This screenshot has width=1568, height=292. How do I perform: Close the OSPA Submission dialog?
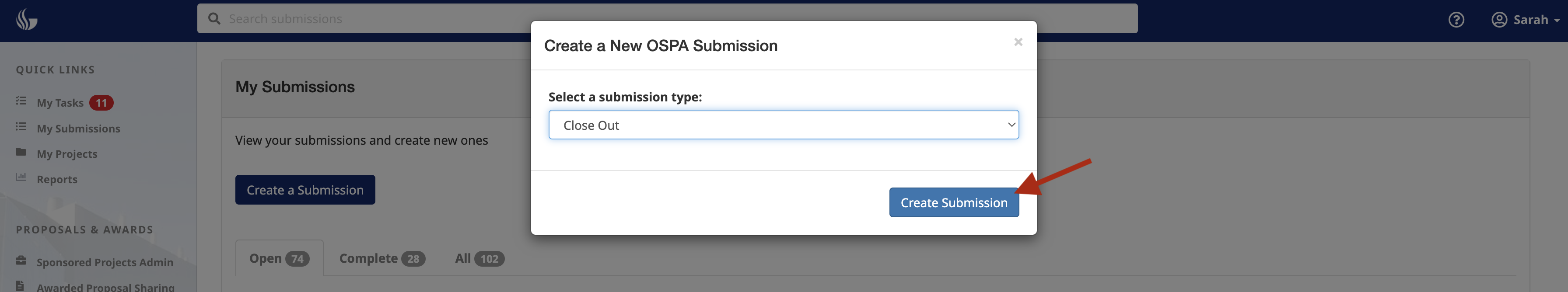click(x=1018, y=42)
